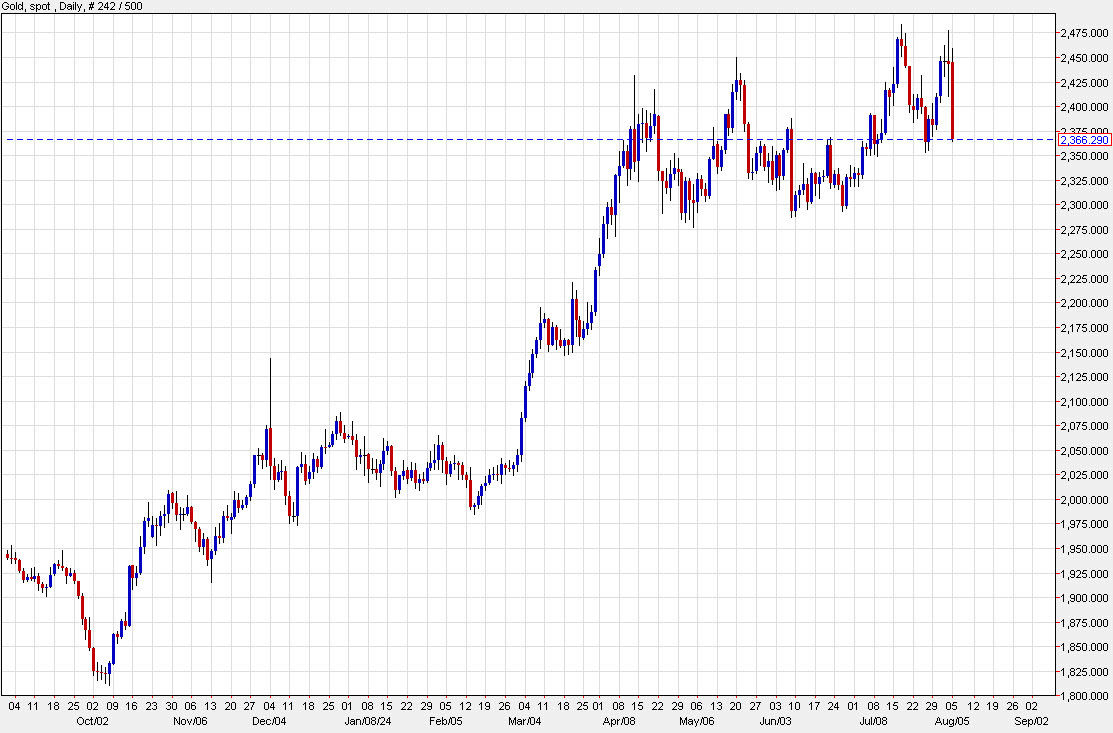Click the 2,400.000 price axis label
The image size is (1113, 733).
1084,107
